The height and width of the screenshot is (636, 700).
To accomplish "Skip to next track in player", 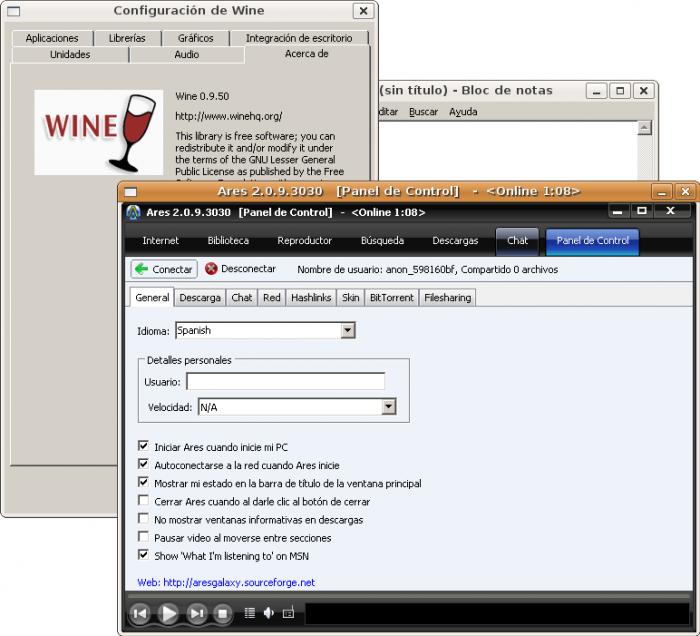I will coord(197,613).
